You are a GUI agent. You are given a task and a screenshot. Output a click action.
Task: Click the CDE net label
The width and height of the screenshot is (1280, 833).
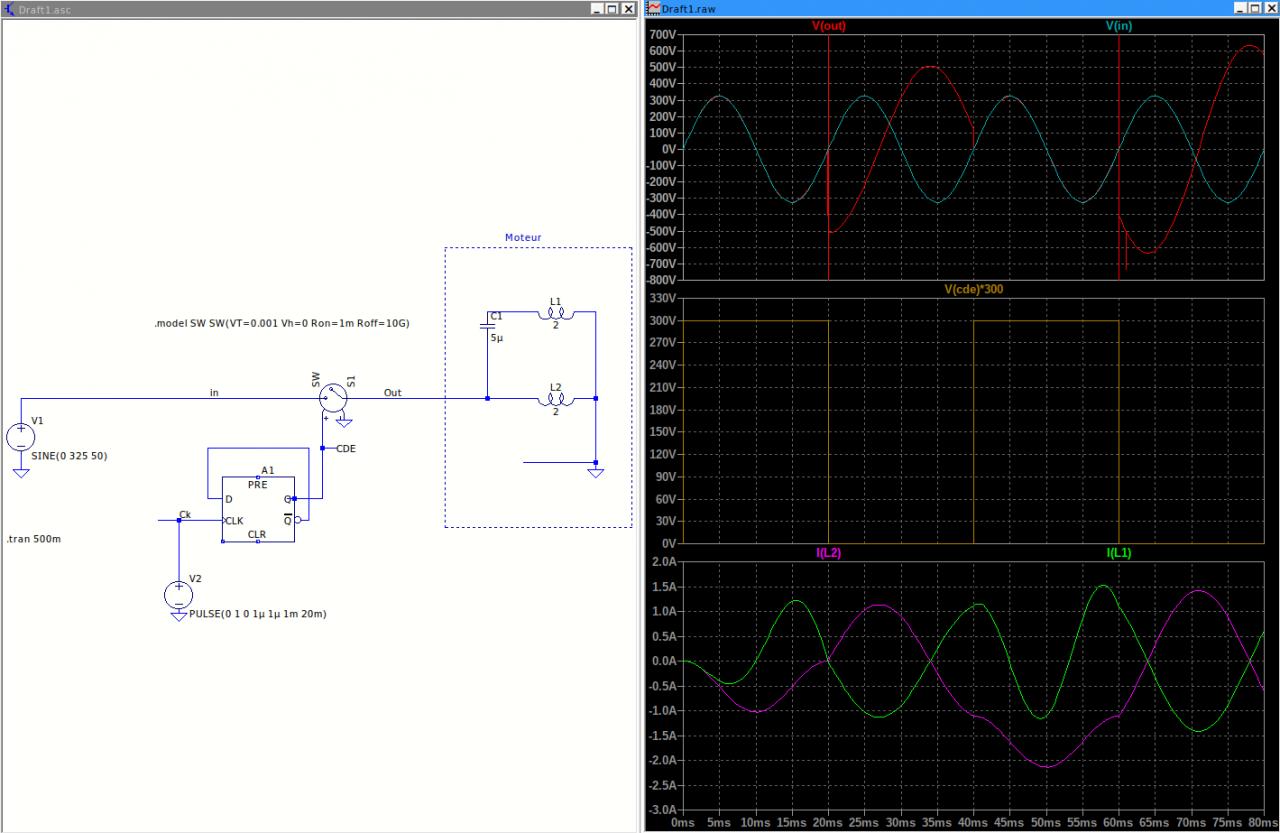pyautogui.click(x=346, y=449)
